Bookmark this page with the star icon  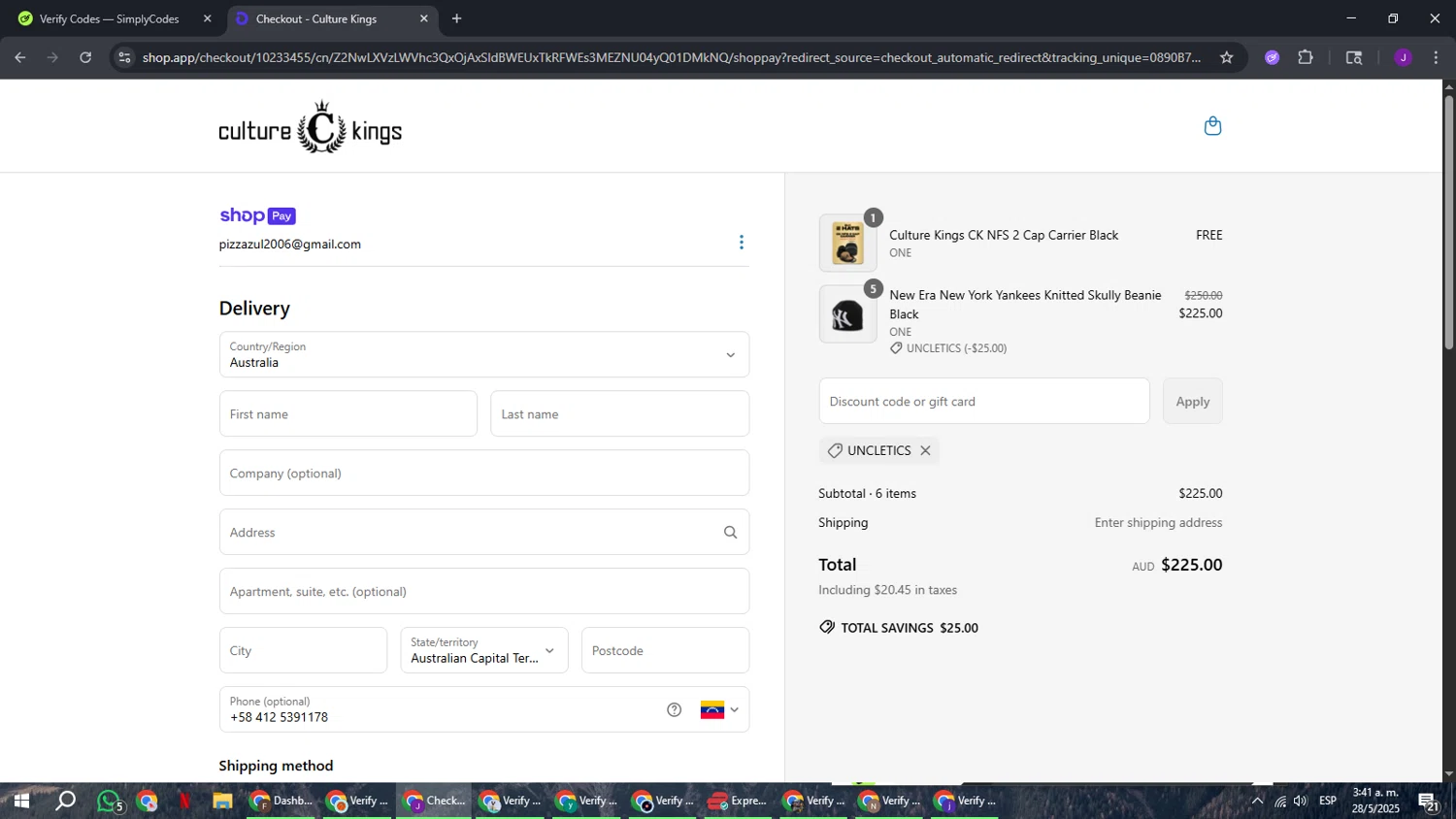pyautogui.click(x=1227, y=57)
